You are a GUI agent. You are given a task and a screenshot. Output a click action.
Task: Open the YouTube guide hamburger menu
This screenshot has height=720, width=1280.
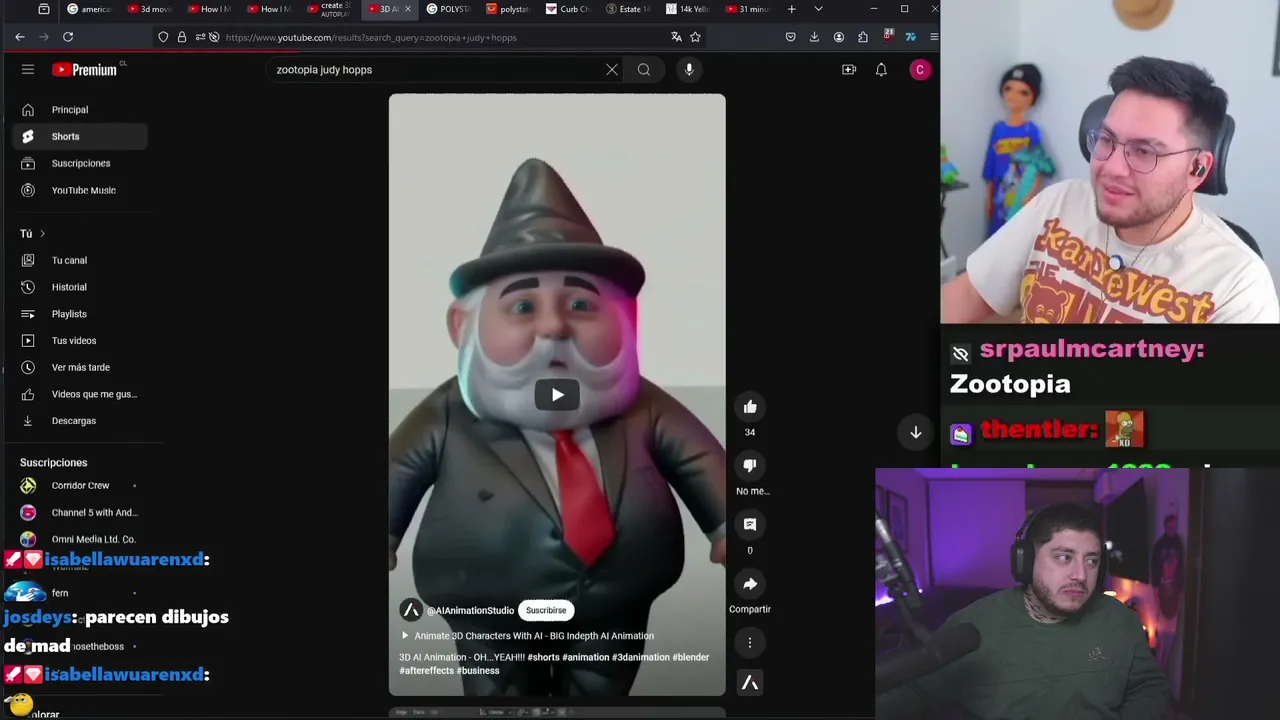[28, 69]
